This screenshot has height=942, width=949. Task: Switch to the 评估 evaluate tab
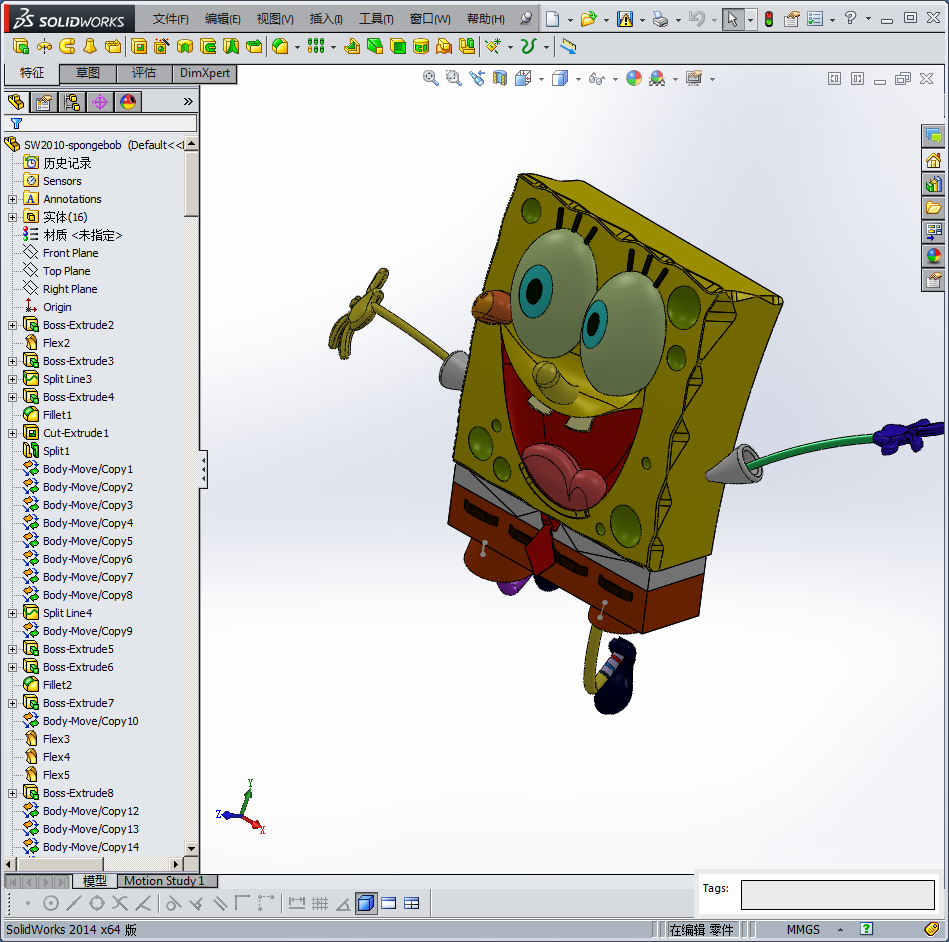[144, 73]
